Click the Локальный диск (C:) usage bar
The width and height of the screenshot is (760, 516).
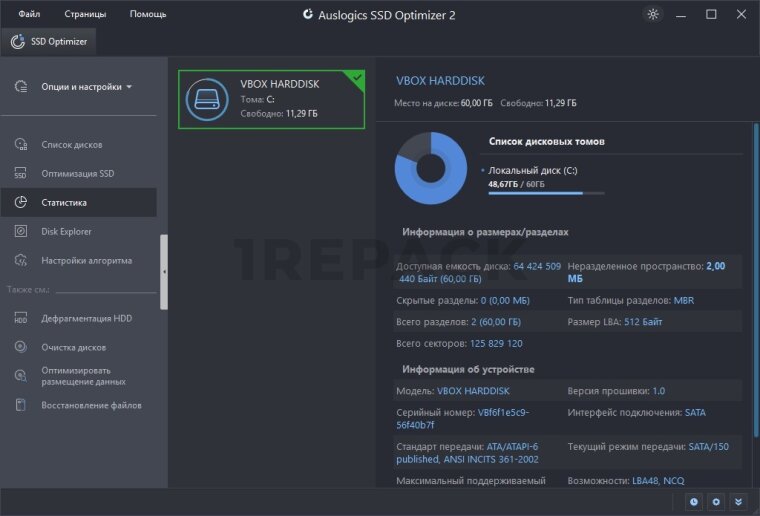coord(535,194)
